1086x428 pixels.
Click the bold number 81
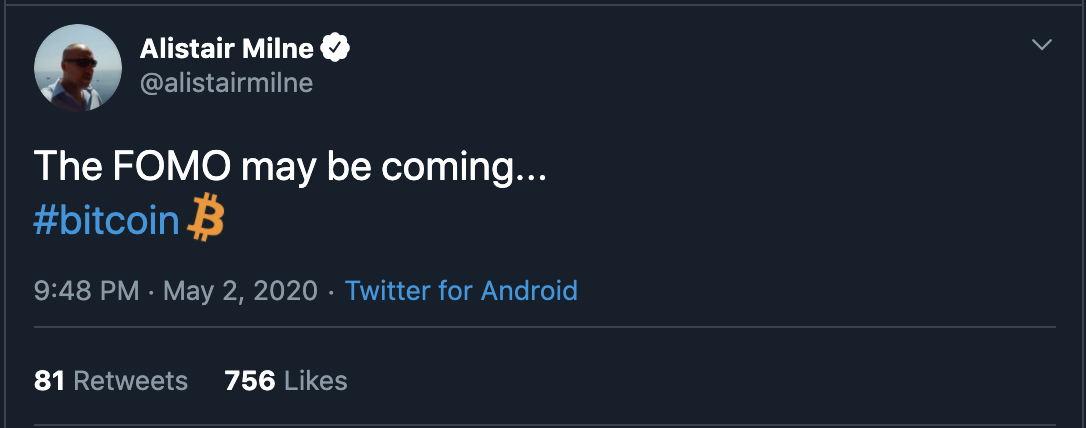pyautogui.click(x=50, y=380)
